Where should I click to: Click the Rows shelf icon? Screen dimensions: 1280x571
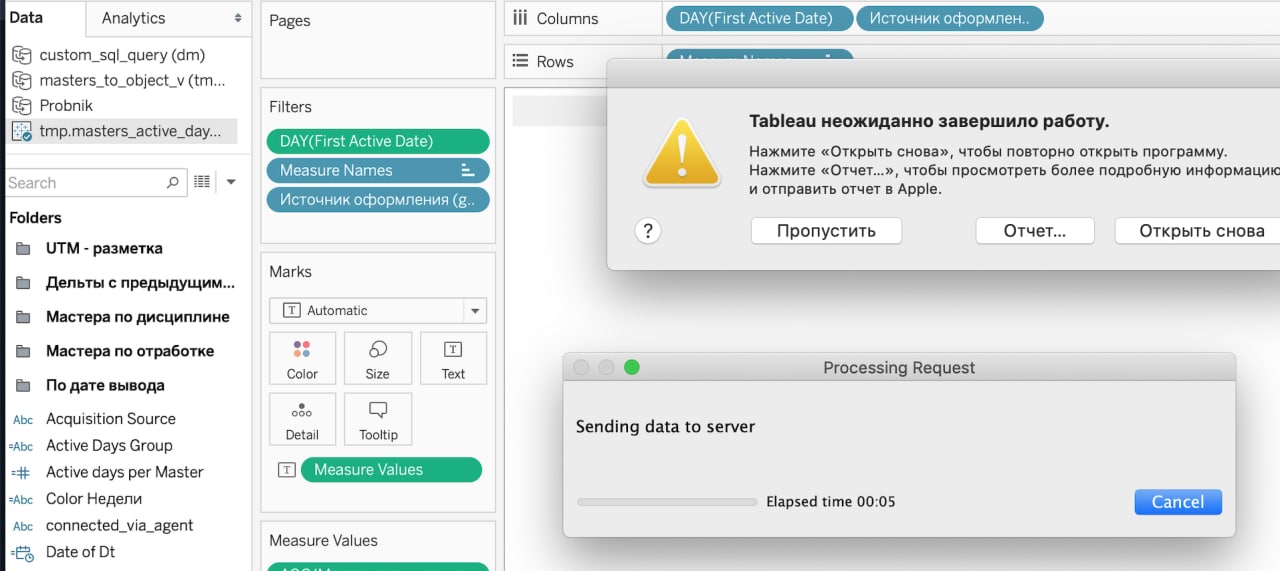click(520, 61)
